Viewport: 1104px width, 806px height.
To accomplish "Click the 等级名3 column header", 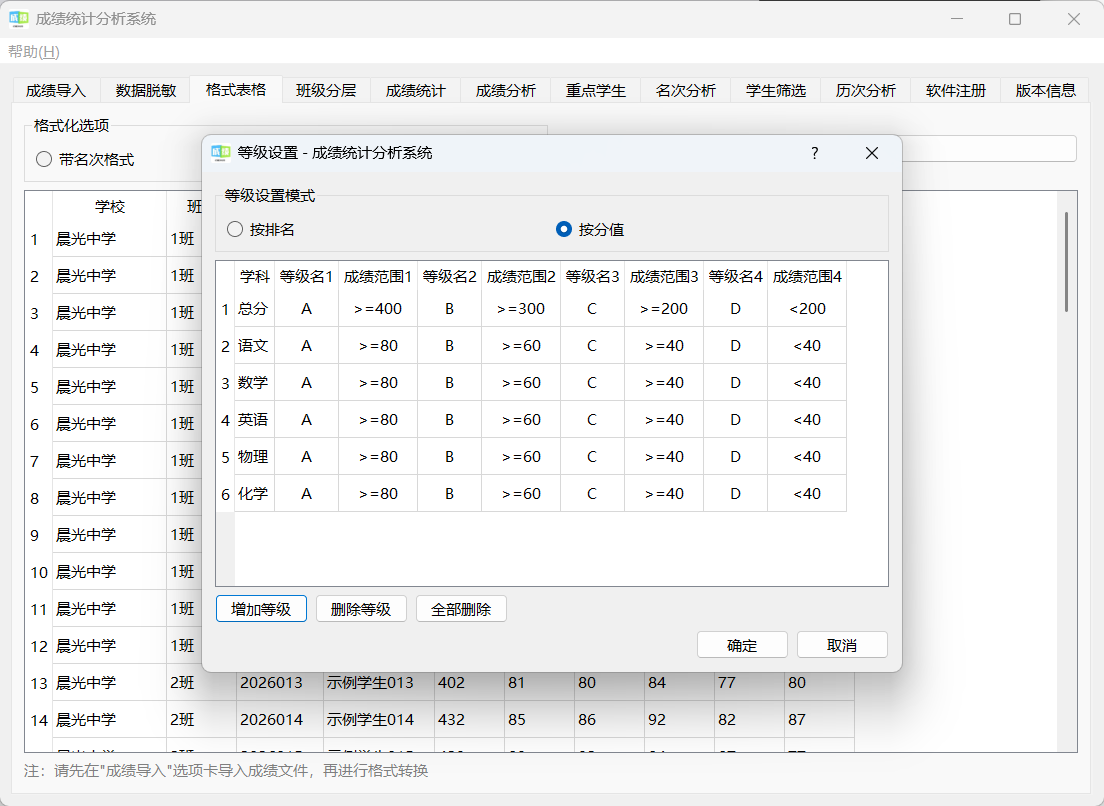I will [592, 276].
